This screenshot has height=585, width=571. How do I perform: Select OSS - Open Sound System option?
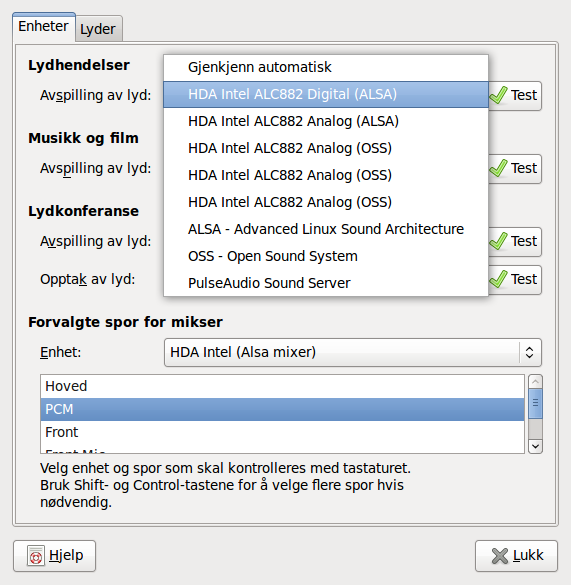tap(326, 256)
